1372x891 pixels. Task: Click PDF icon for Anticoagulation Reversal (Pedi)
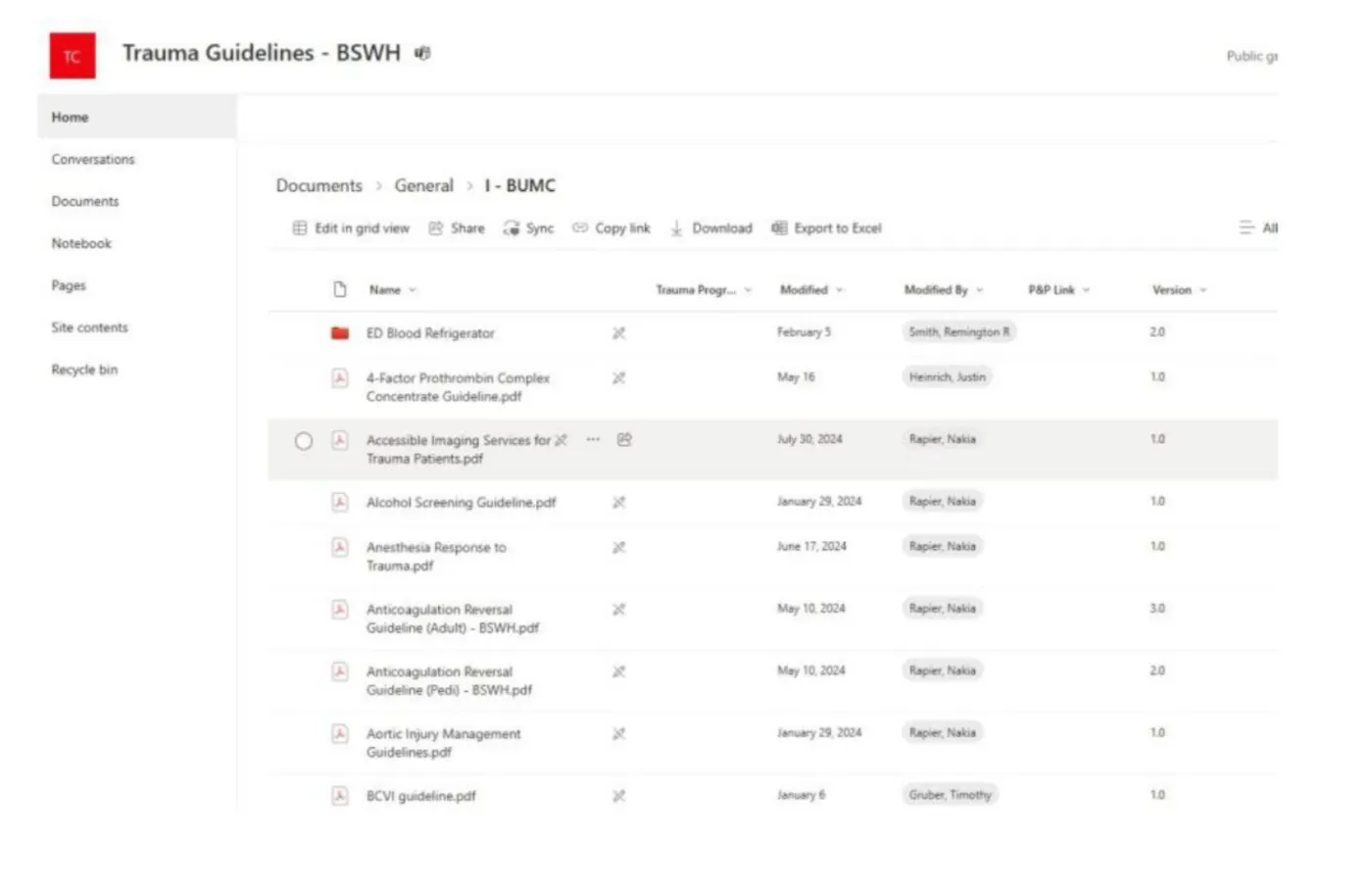tap(340, 671)
